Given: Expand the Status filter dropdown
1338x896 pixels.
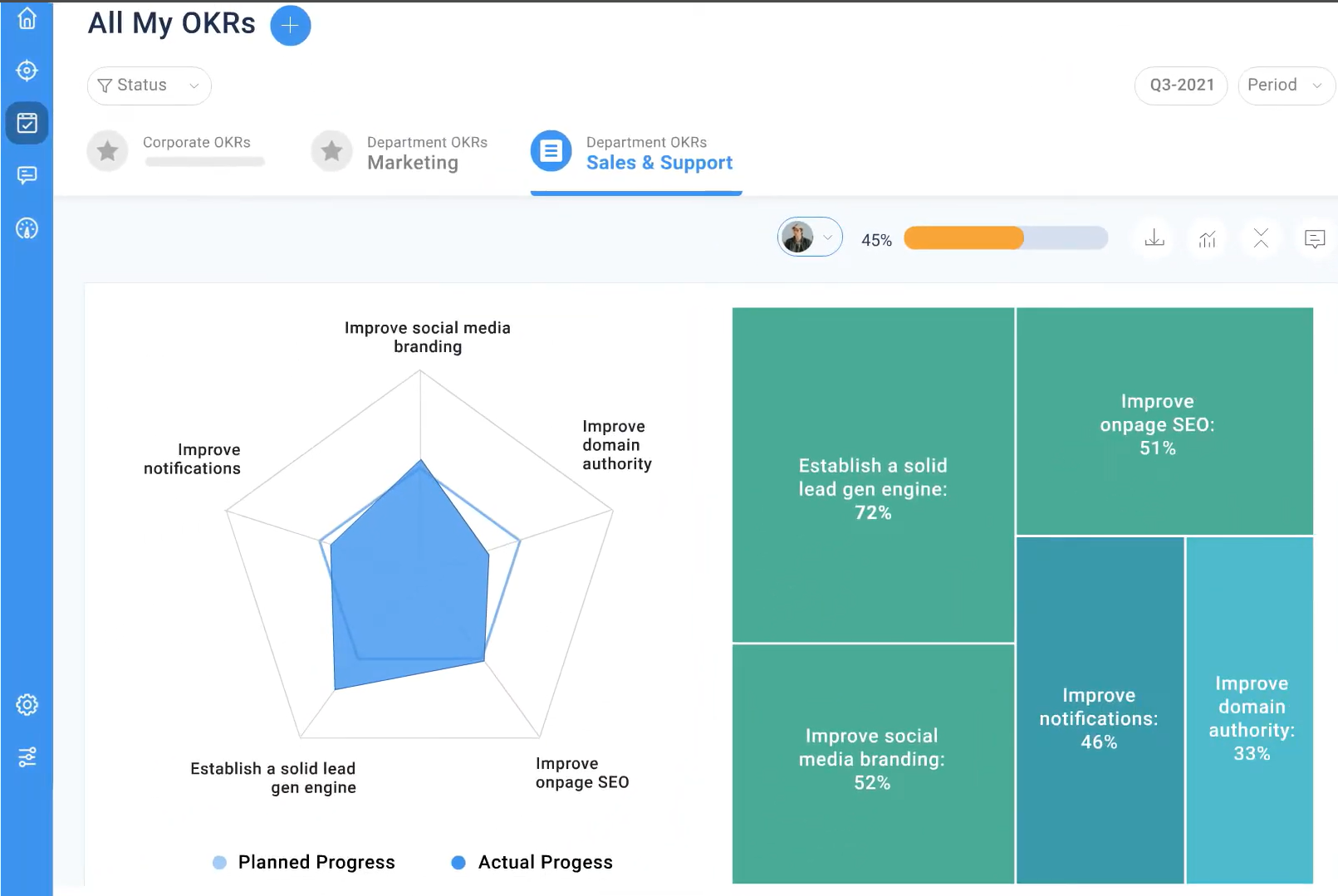Looking at the screenshot, I should point(149,86).
